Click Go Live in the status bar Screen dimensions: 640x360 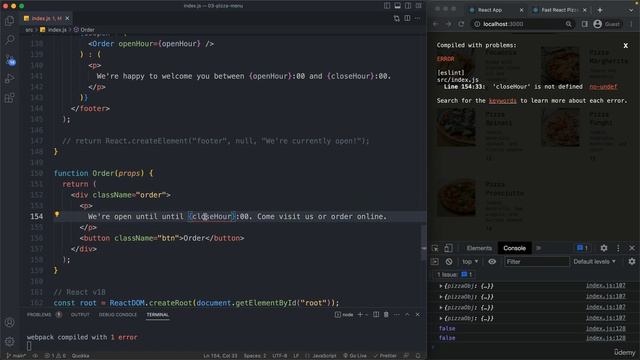(355, 356)
